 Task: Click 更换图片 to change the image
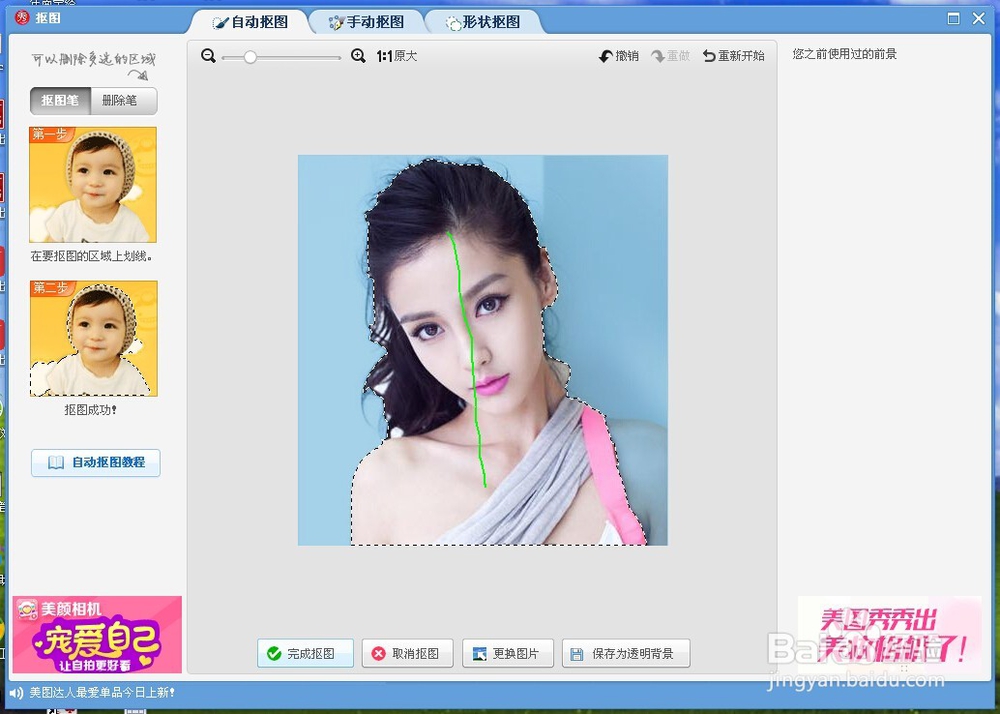point(508,653)
